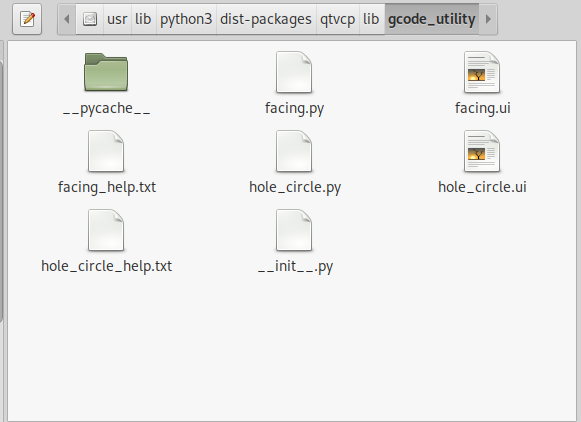
Task: Expand path bar left with arrow
Action: click(x=67, y=19)
